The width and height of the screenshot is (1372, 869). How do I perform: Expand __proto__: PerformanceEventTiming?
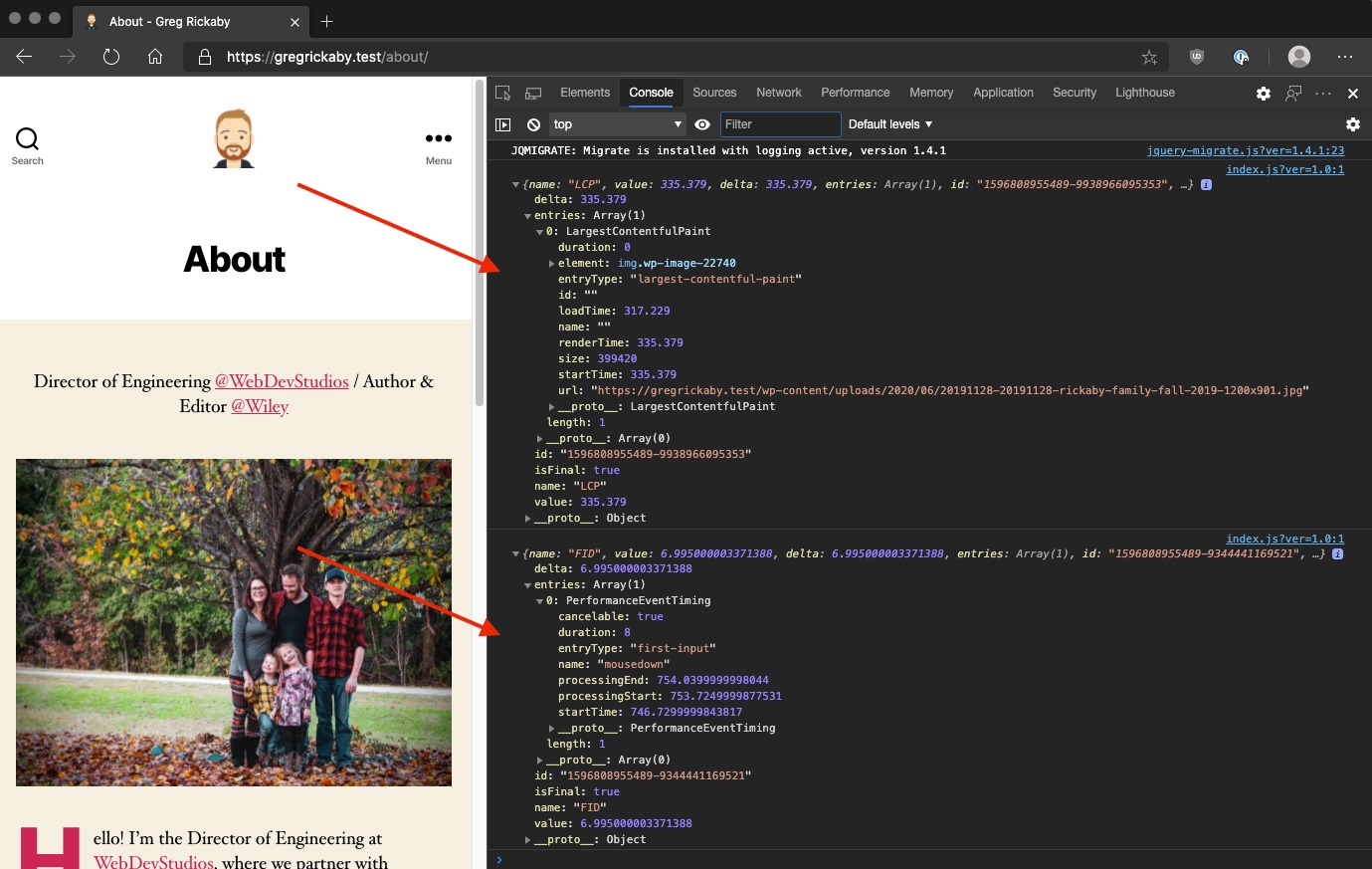click(x=551, y=729)
